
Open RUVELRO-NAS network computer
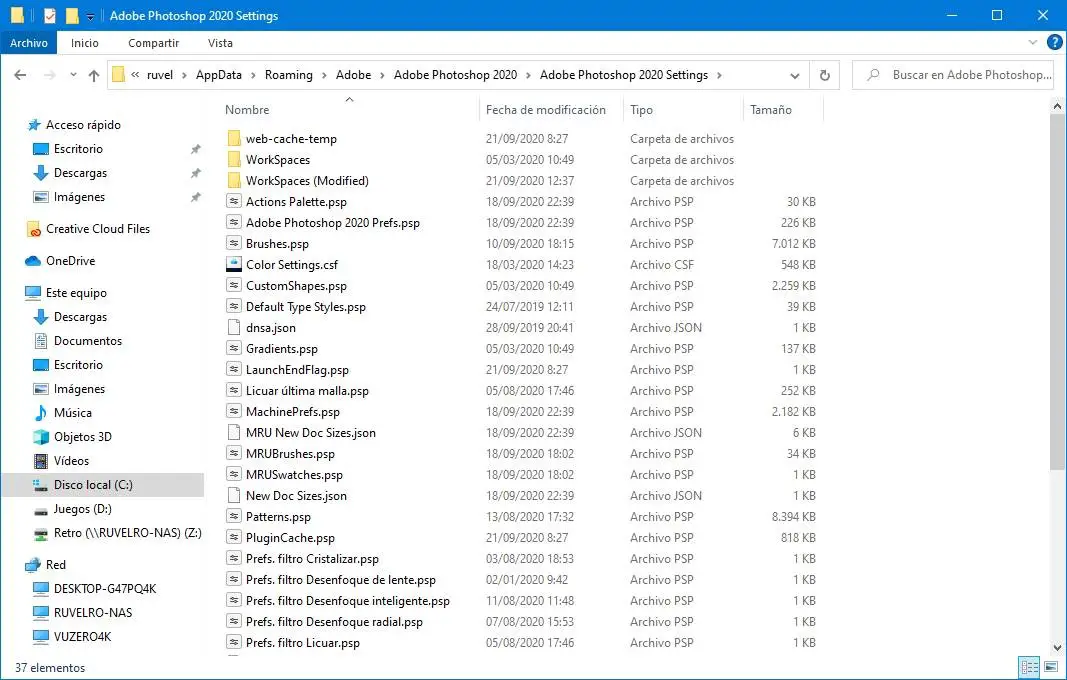pos(93,613)
